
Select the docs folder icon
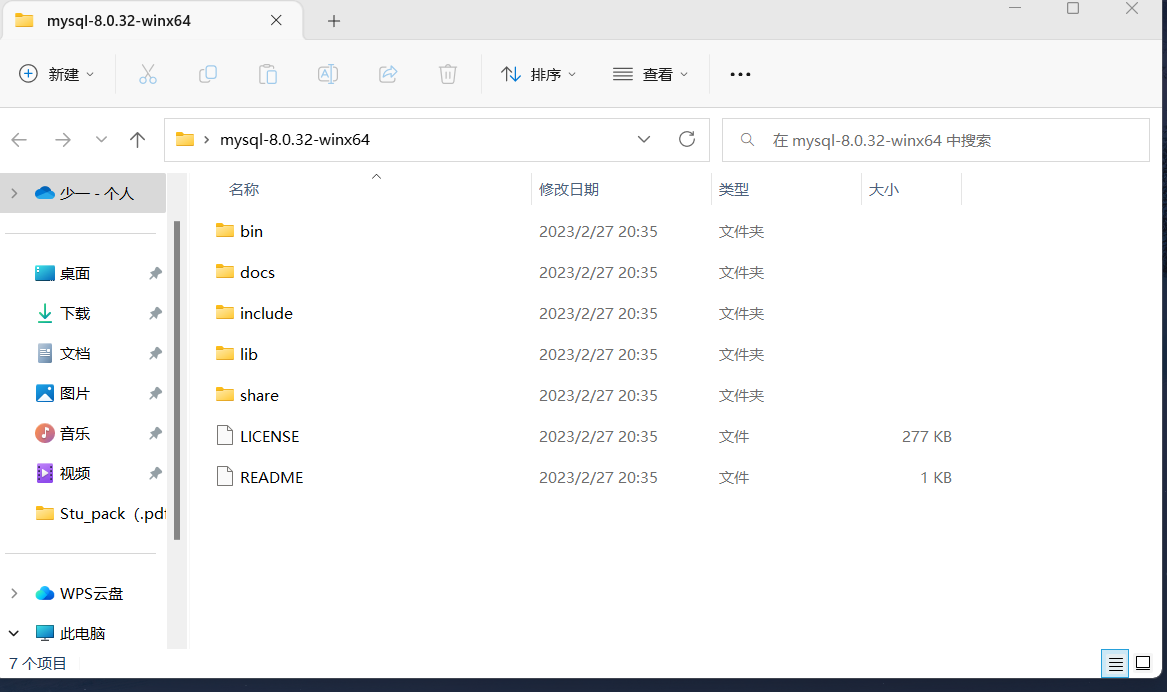(x=225, y=272)
